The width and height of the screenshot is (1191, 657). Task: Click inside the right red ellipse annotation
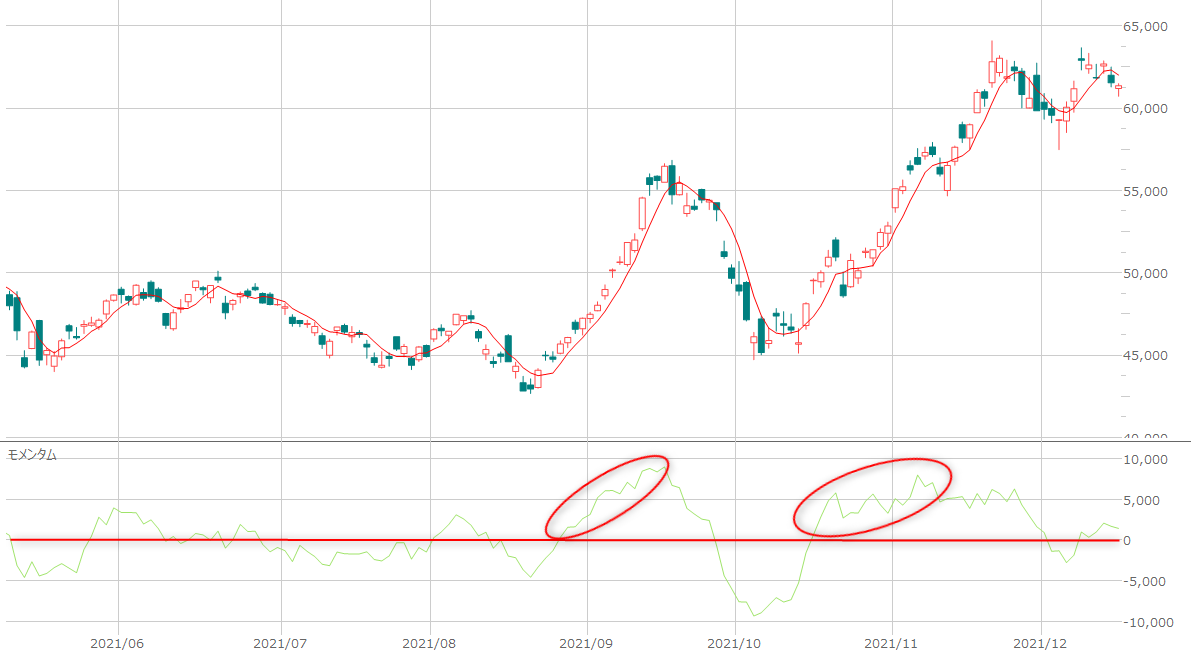click(872, 497)
